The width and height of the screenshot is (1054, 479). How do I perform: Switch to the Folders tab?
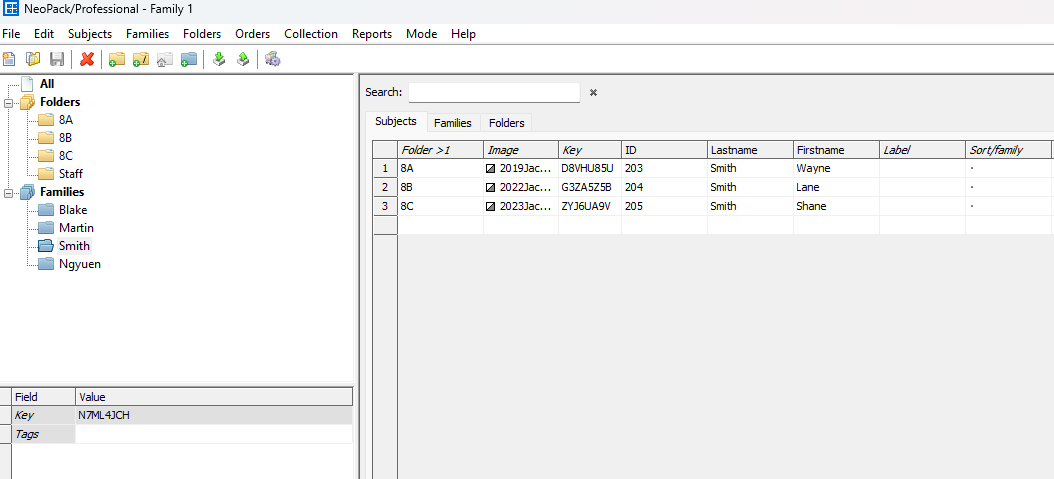(506, 123)
